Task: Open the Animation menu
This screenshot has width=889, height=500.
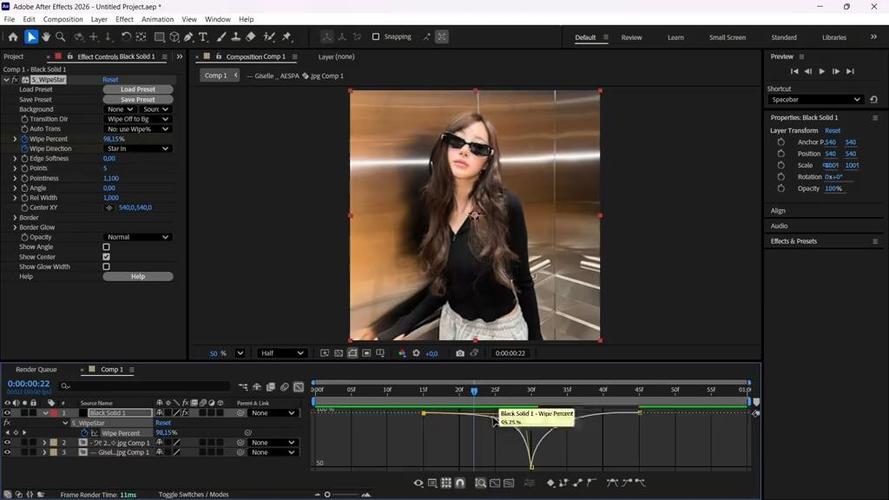Action: [x=158, y=19]
